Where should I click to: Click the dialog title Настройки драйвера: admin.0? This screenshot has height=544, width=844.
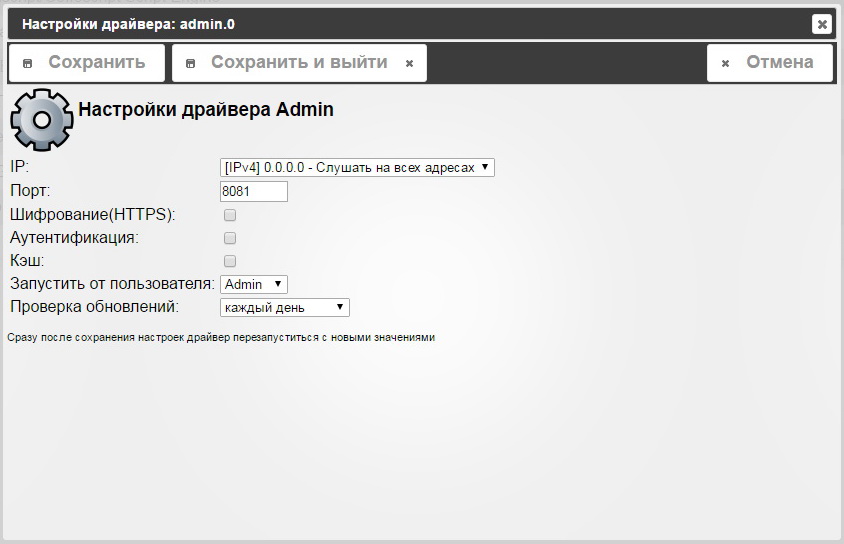point(128,24)
